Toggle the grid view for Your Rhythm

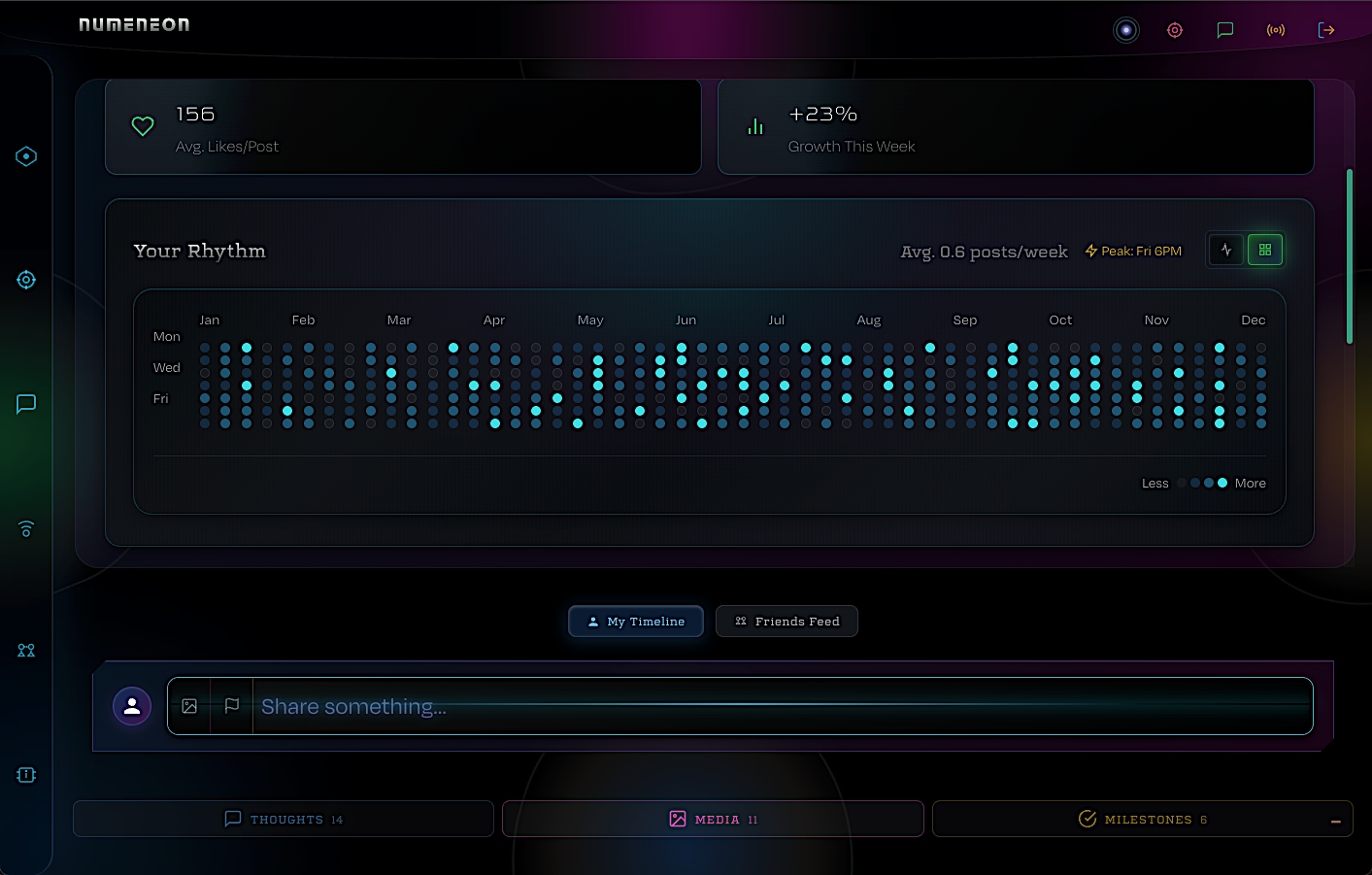click(1265, 250)
